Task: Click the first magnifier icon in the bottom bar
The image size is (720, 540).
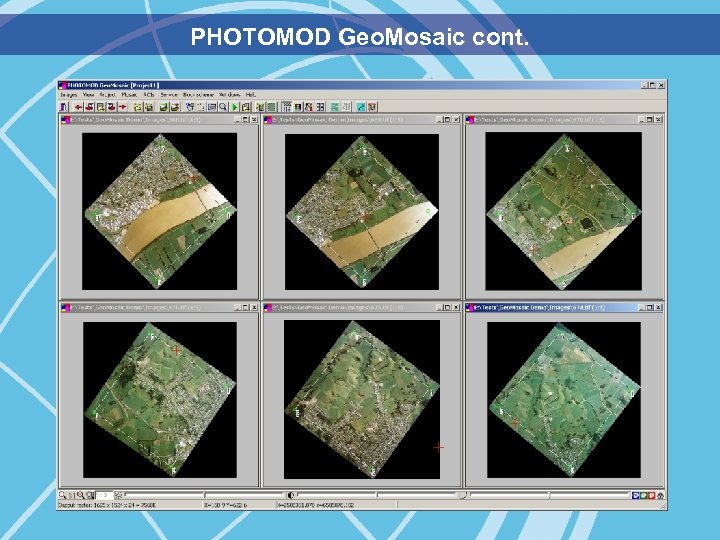Action: [62, 495]
